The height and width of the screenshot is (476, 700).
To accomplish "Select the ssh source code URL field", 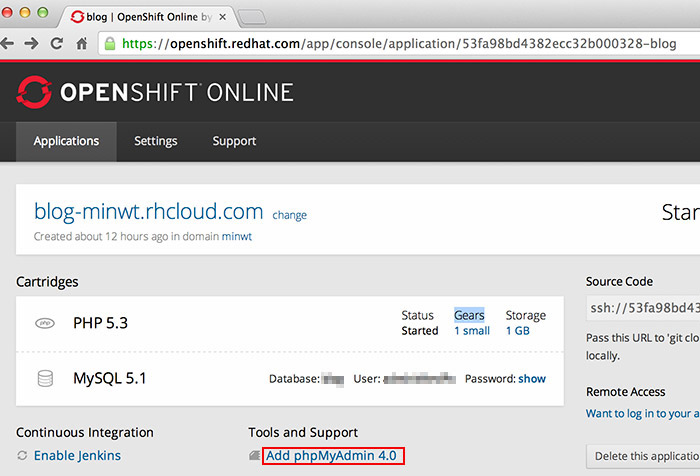I will point(643,308).
